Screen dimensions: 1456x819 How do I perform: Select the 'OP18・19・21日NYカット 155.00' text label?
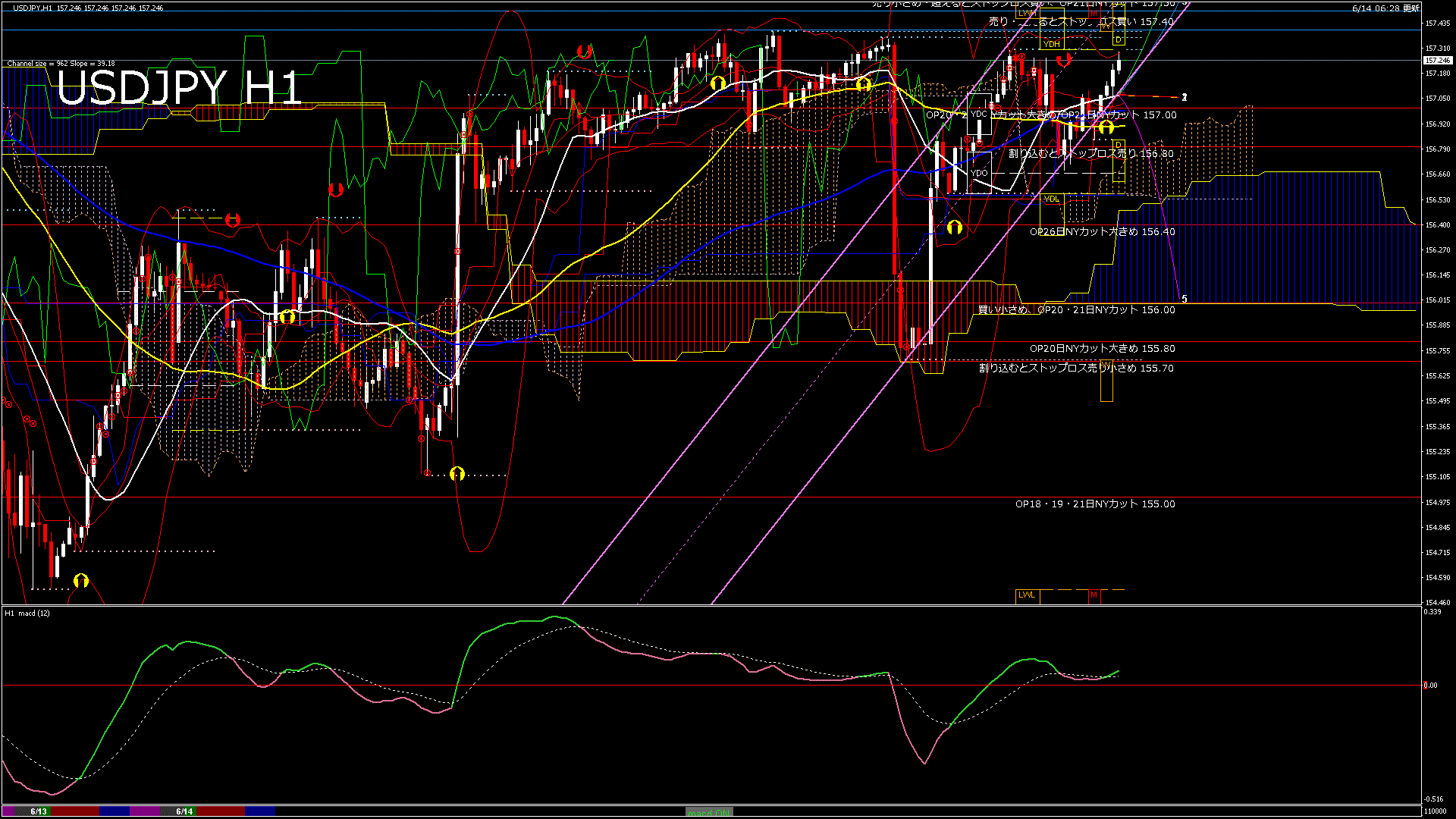coord(1095,504)
